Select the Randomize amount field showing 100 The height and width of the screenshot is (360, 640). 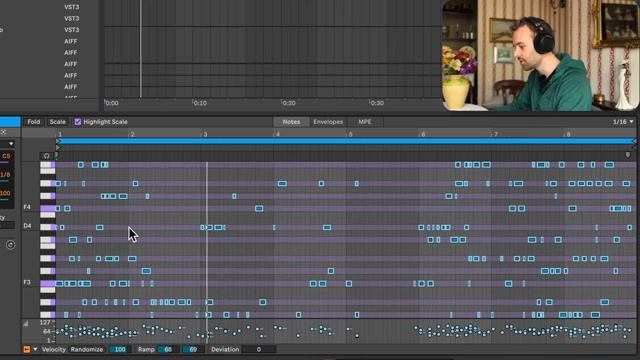(x=119, y=349)
